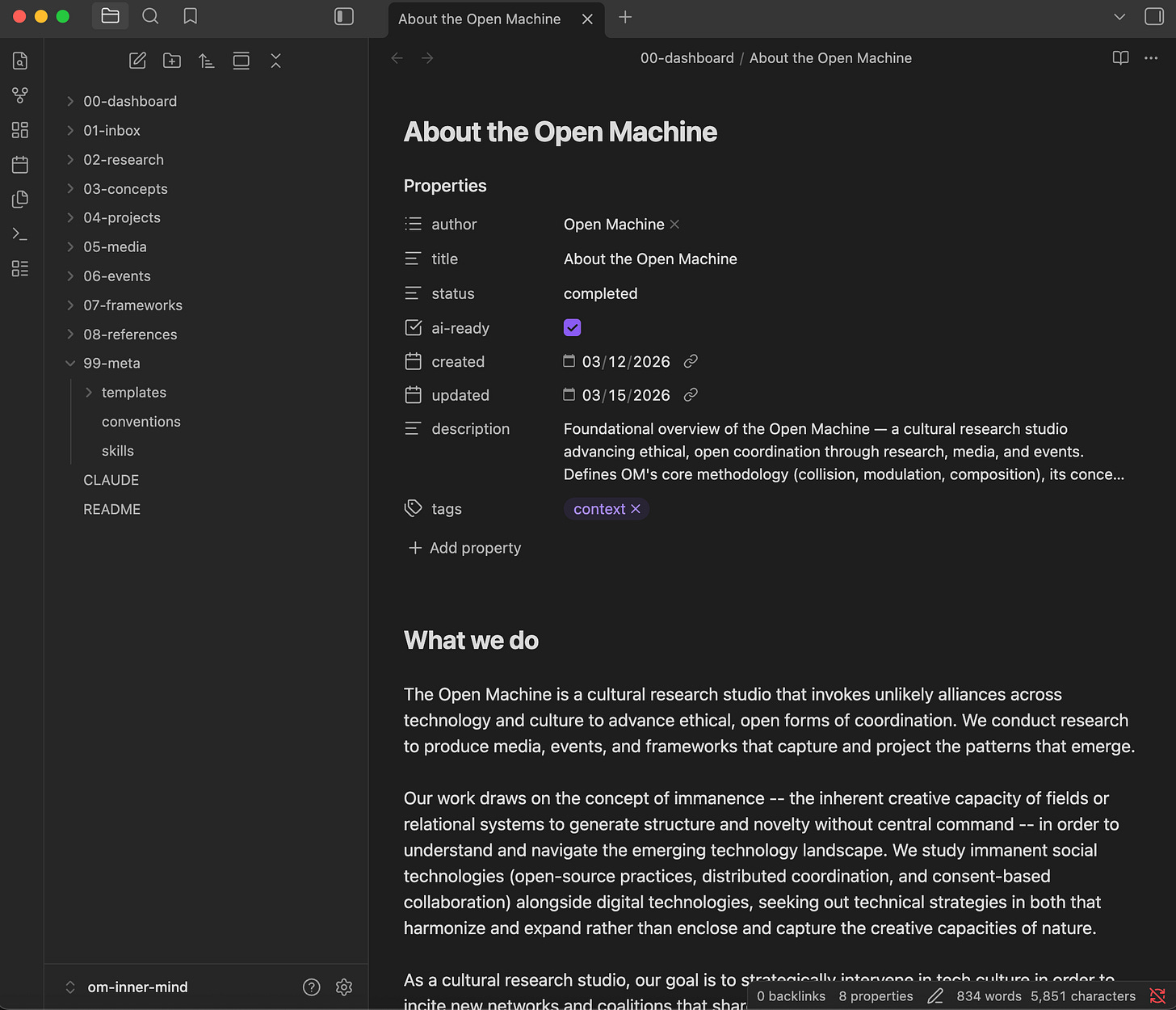
Task: Expand the 07-frameworks folder
Action: point(70,305)
